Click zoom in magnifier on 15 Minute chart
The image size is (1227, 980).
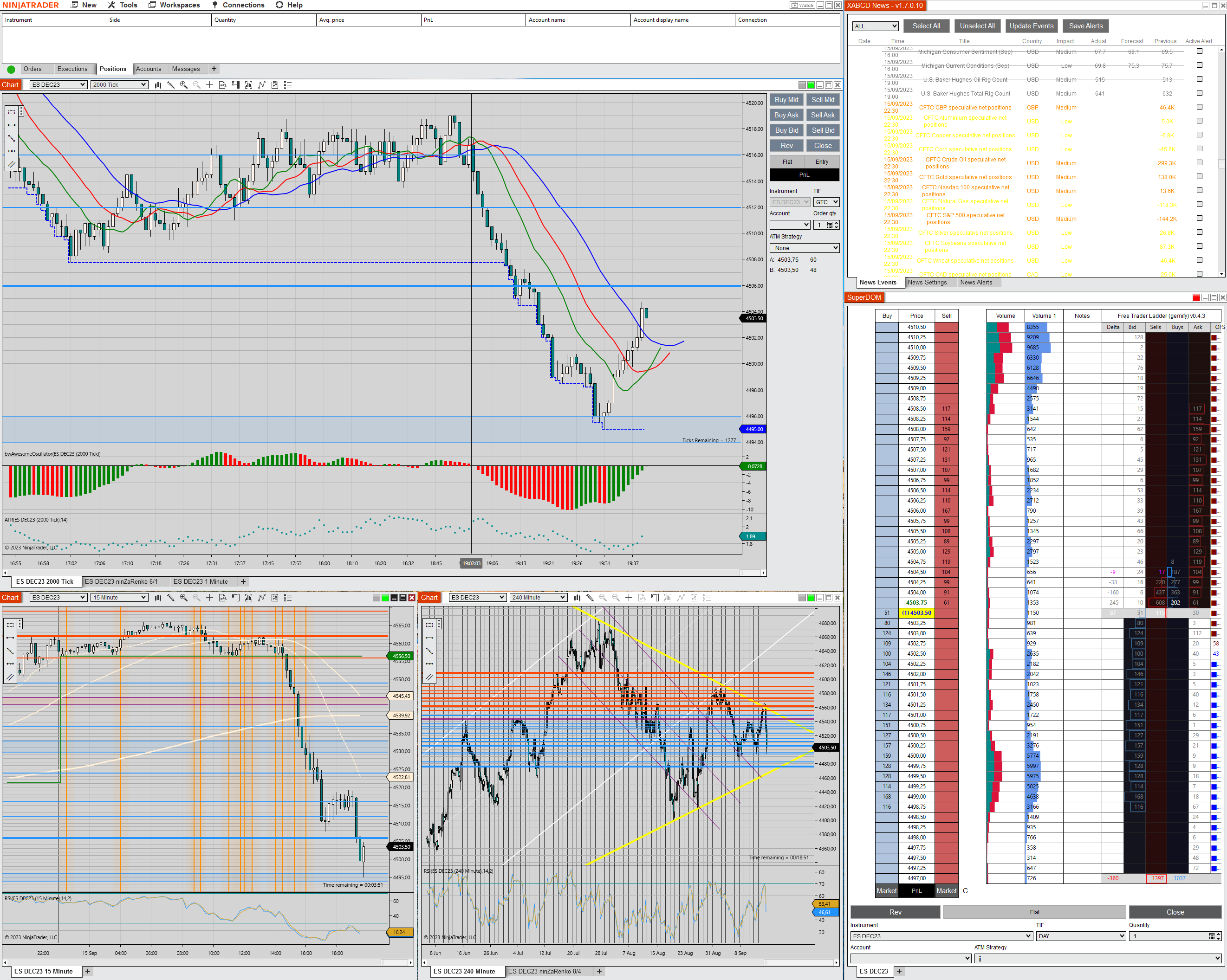183,597
